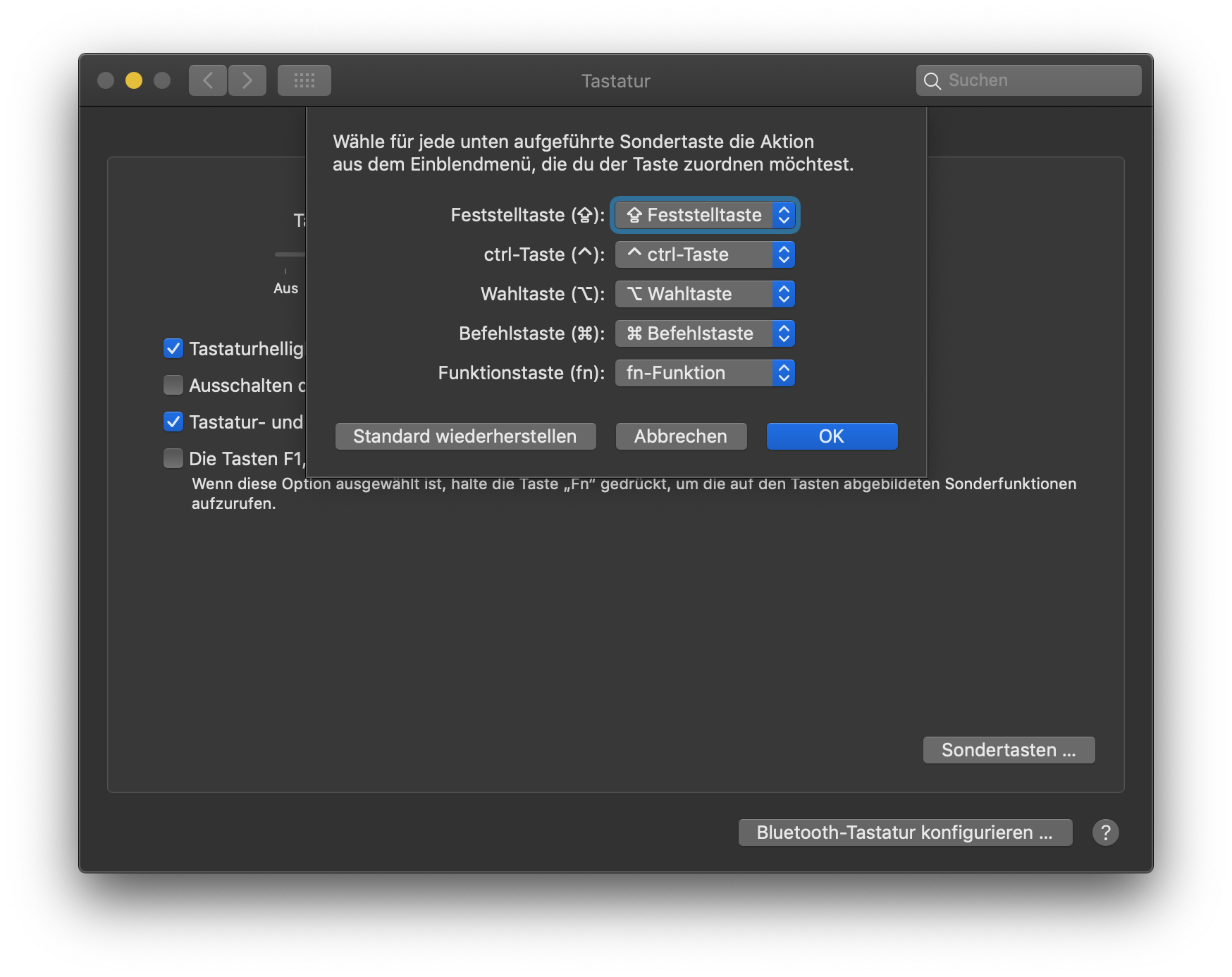This screenshot has height=977, width=1232.
Task: Expand the fn-Funktion dropdown
Action: (705, 373)
